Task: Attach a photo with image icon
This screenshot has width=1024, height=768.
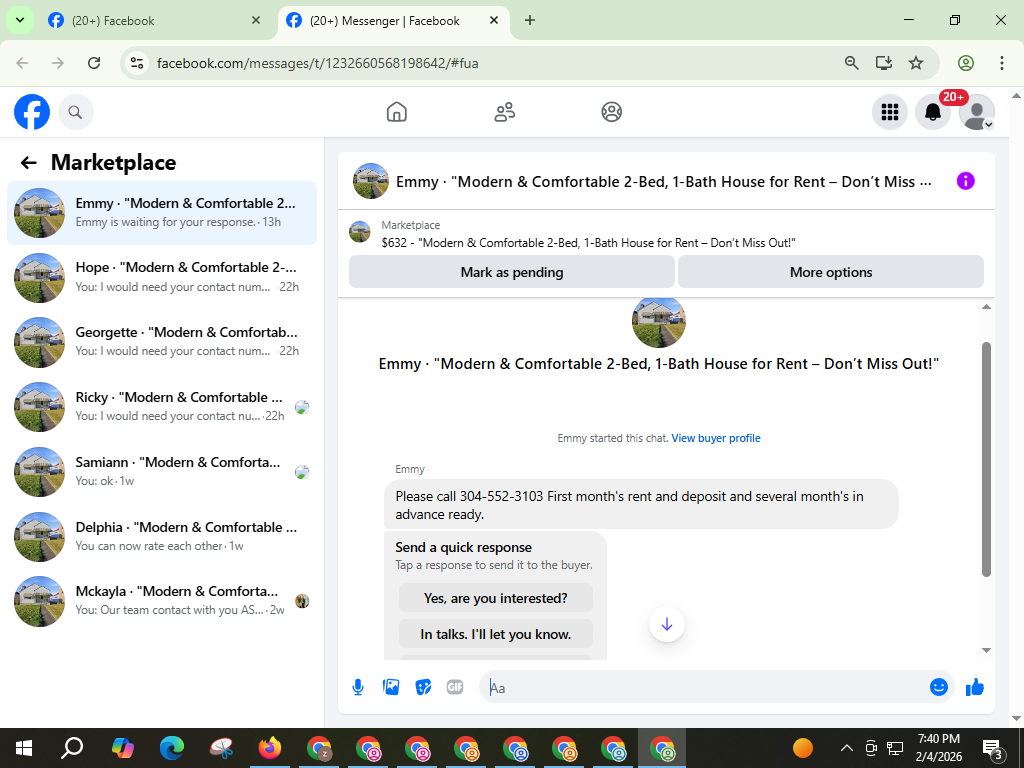Action: tap(391, 687)
